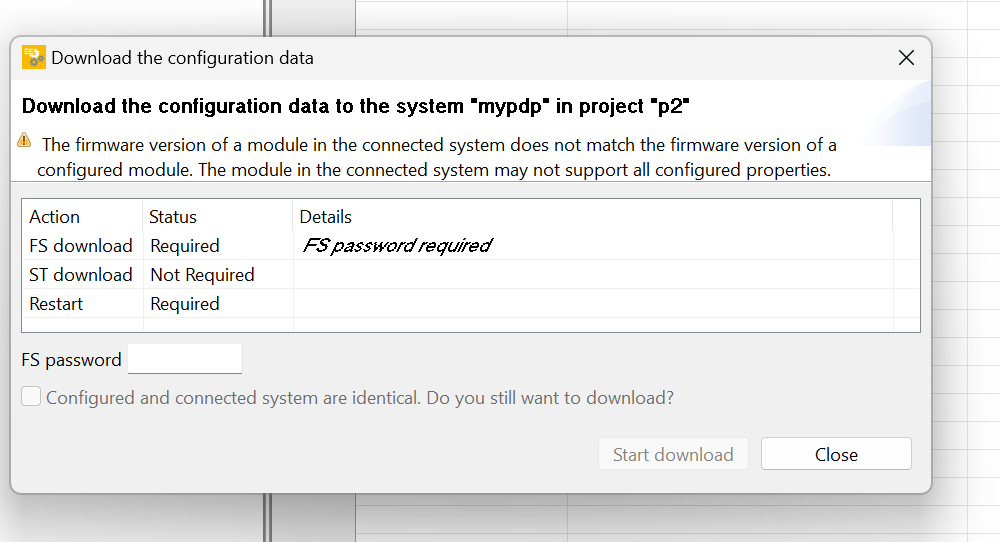Tick the identical systems download checkbox
Image resolution: width=1000 pixels, height=542 pixels.
pos(31,397)
